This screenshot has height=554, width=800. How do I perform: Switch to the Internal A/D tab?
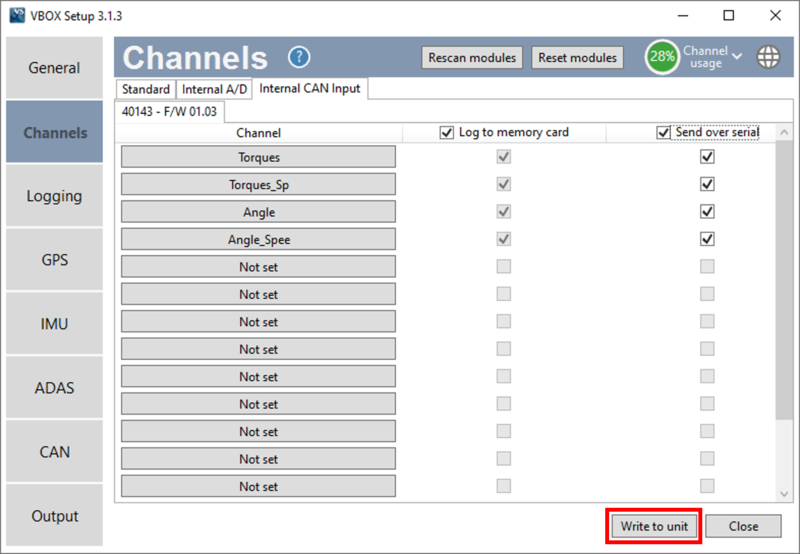tap(214, 89)
